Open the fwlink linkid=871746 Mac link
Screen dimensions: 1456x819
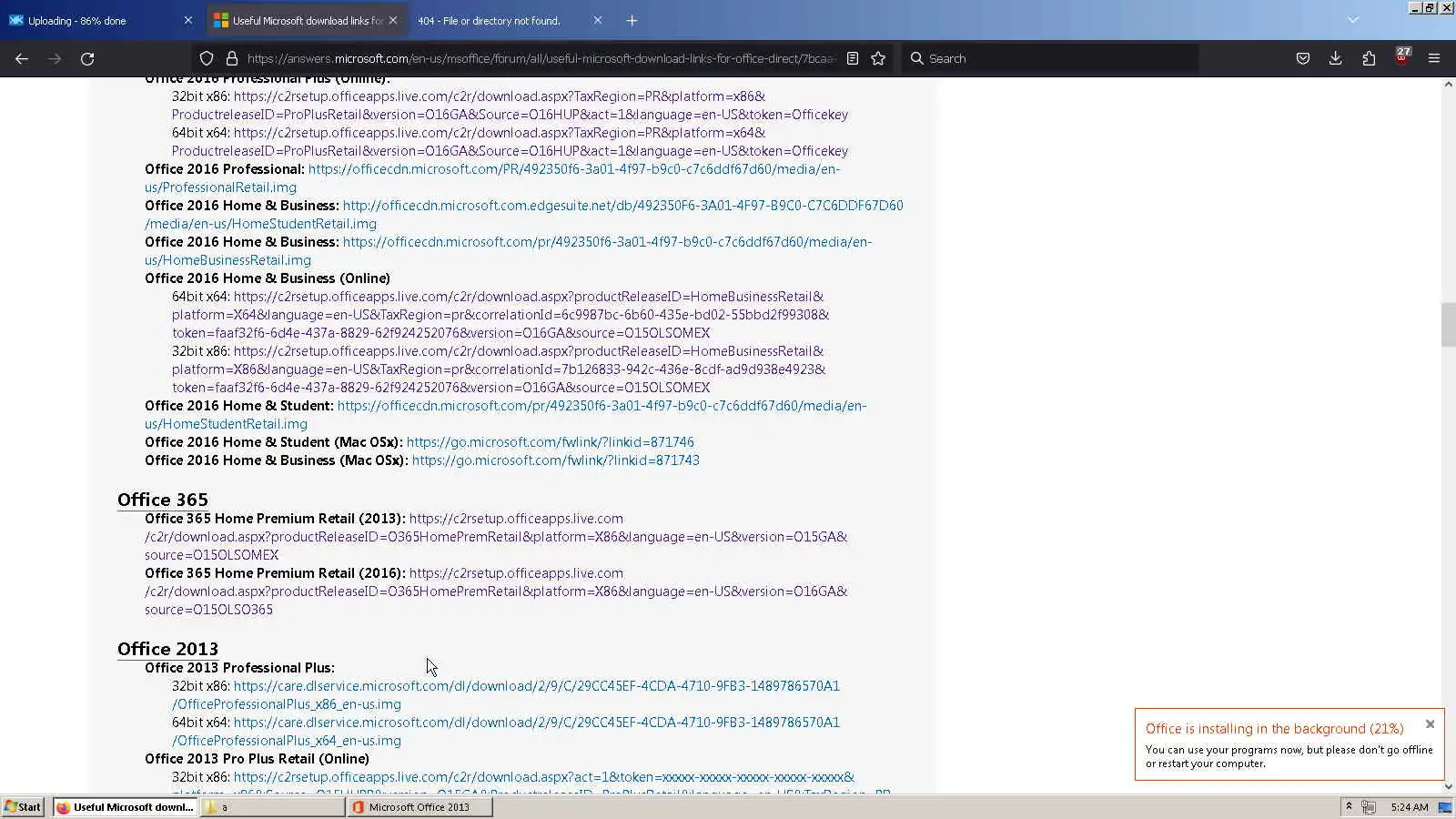[x=550, y=442]
